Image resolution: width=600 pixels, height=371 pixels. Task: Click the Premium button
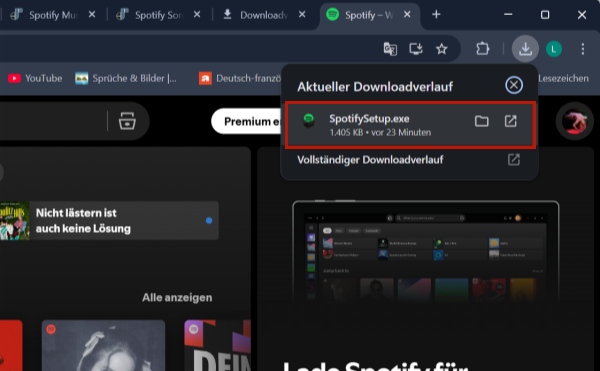click(246, 121)
